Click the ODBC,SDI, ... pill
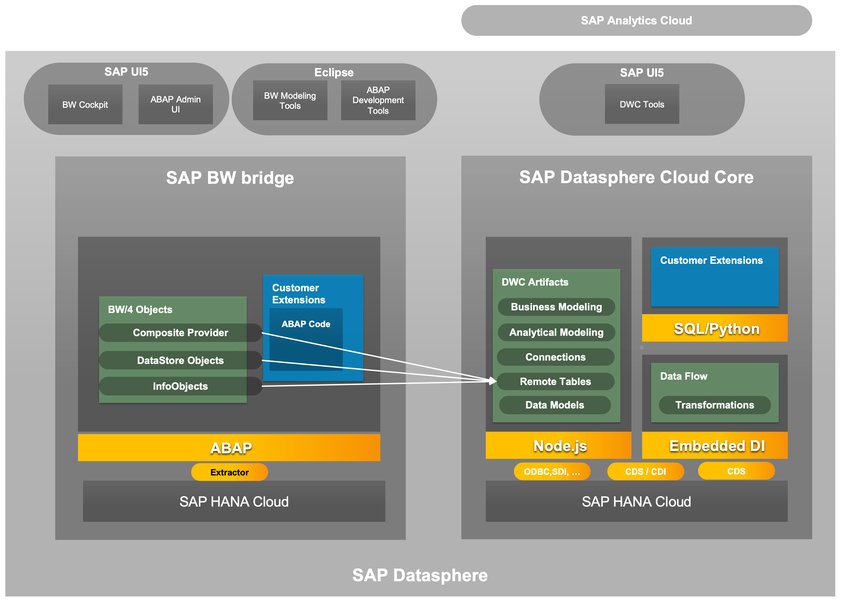Viewport: 841px width, 600px height. tap(552, 472)
